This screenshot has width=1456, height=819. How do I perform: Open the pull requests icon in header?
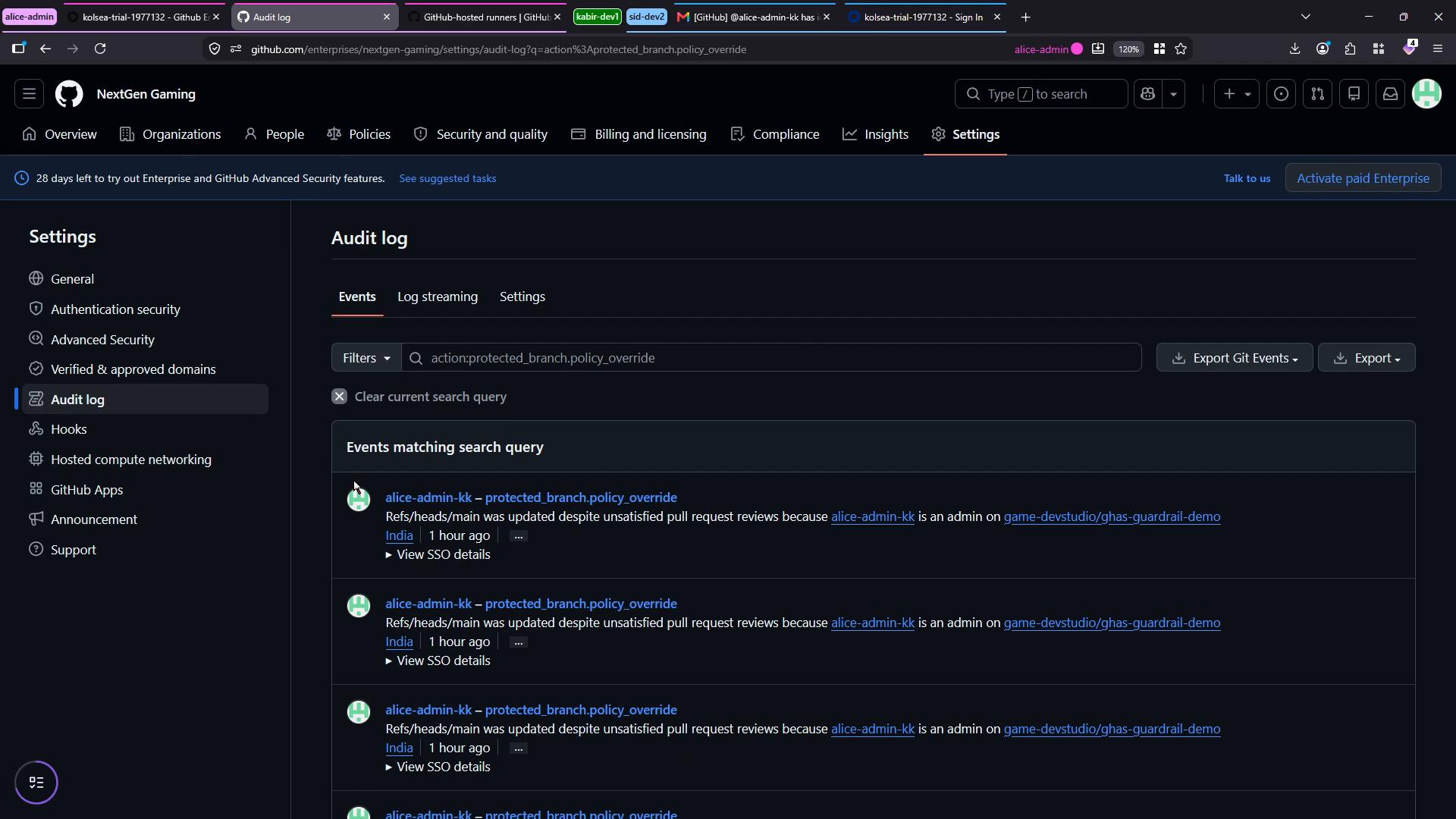1317,94
